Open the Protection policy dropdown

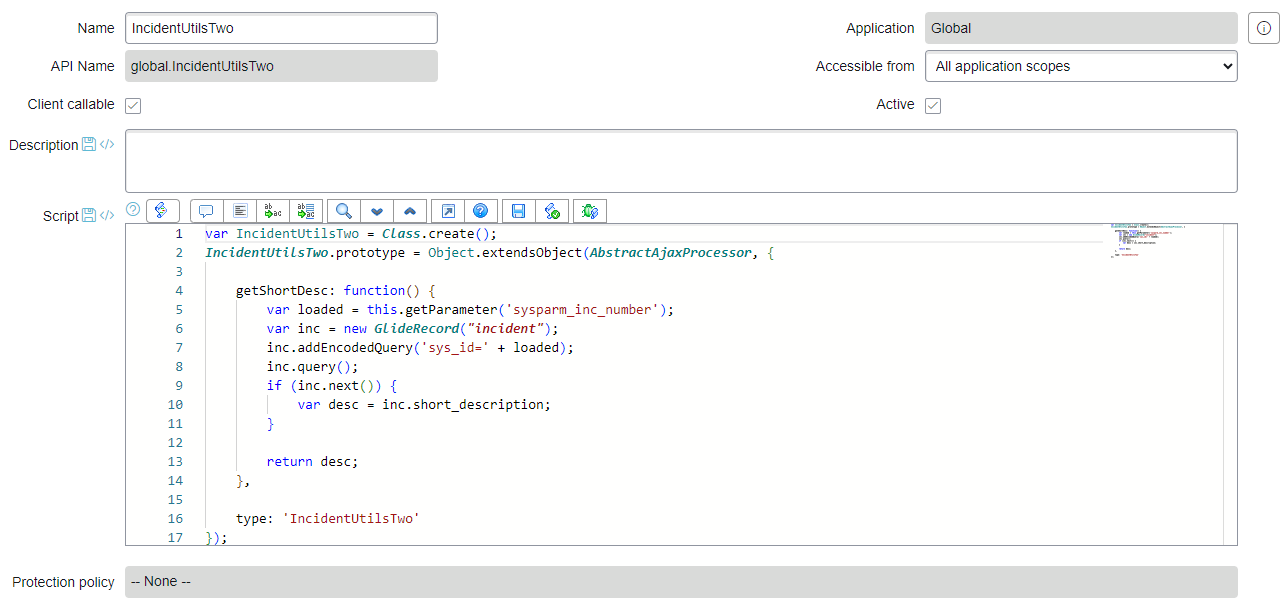pos(680,582)
